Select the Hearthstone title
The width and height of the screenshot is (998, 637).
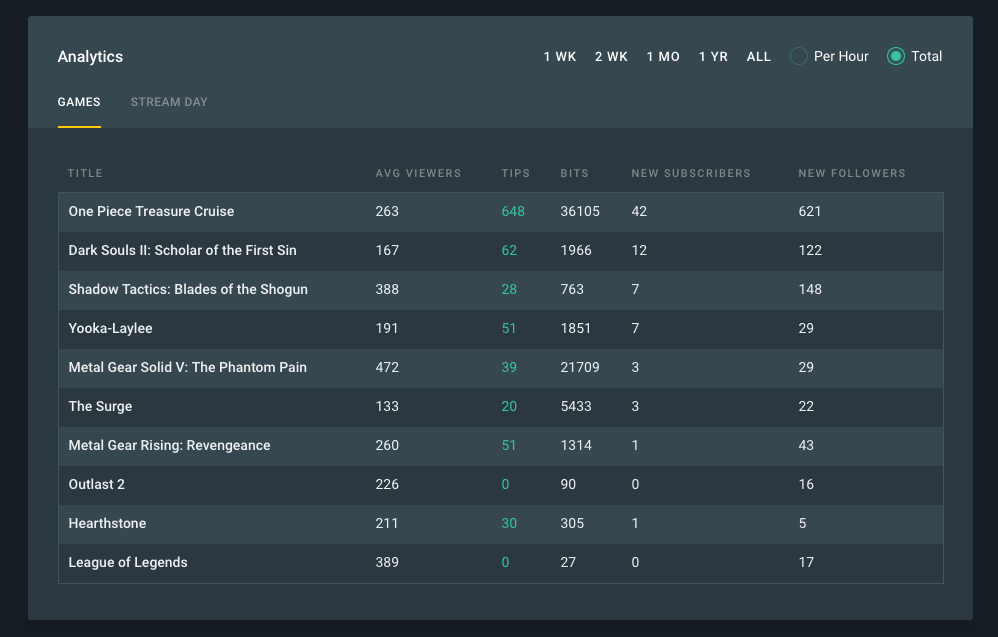pos(107,523)
